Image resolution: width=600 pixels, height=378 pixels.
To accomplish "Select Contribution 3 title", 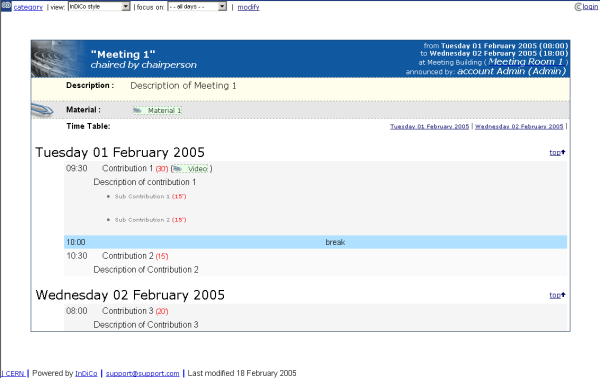I will point(127,311).
